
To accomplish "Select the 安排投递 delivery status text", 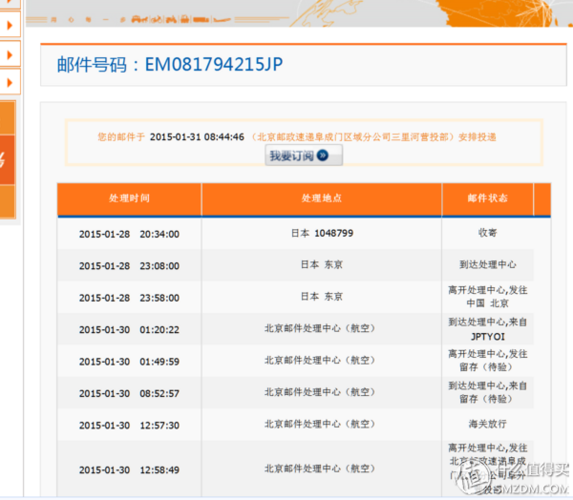I will tap(477, 137).
